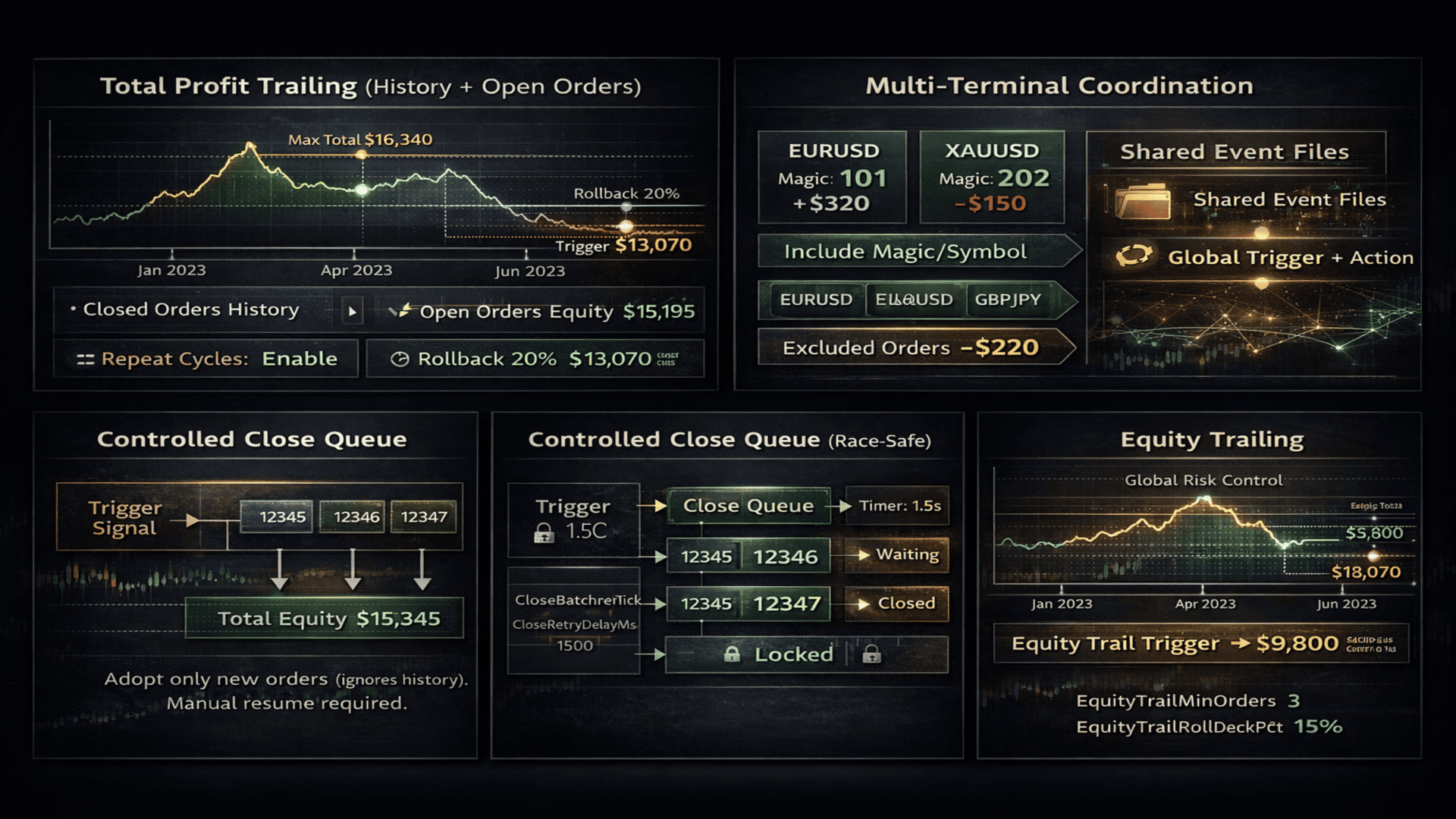This screenshot has height=819, width=1456.
Task: Toggle the Repeat Cycles Enable setting
Action: click(x=300, y=359)
